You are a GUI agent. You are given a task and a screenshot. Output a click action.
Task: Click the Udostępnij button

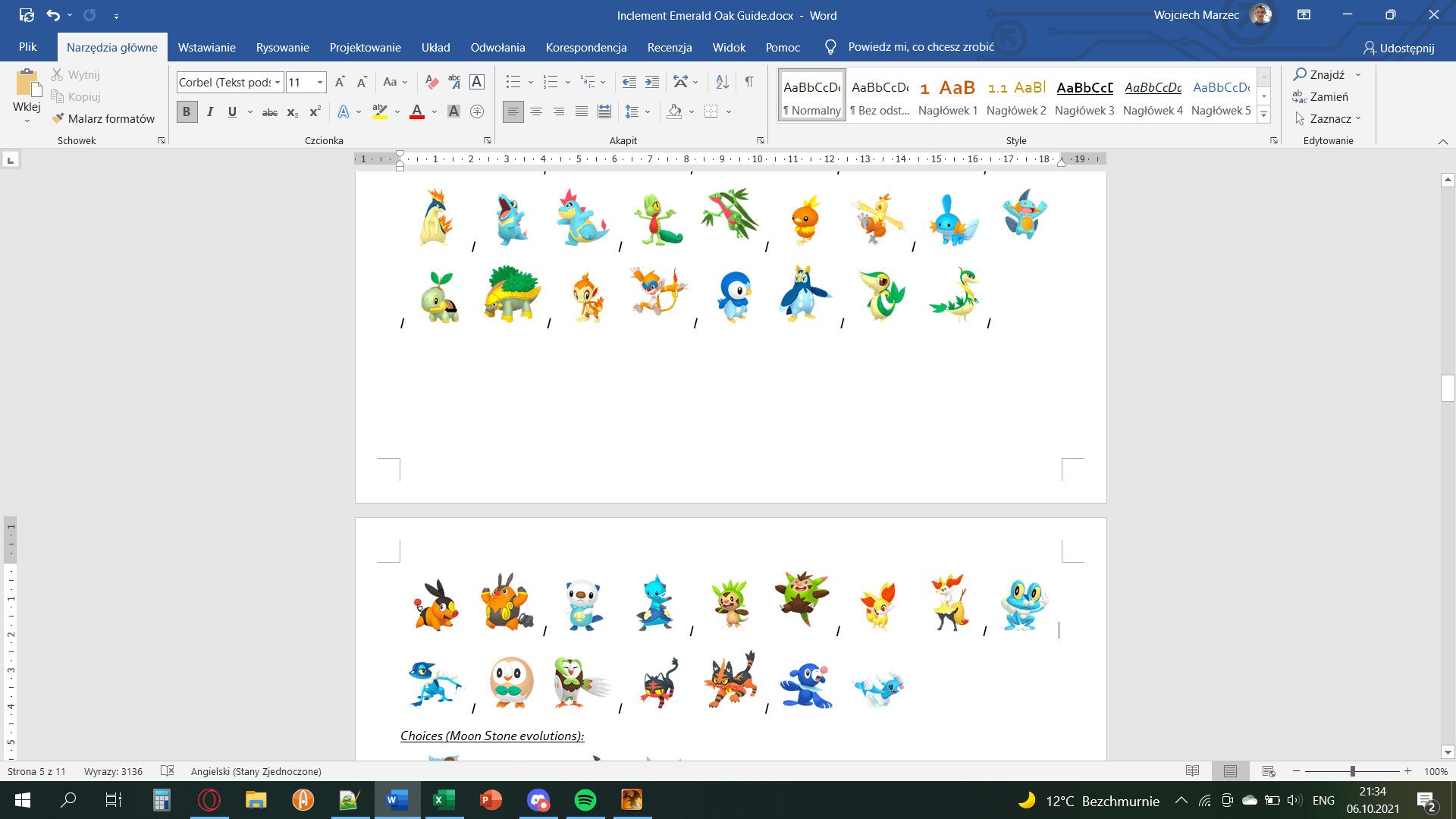pos(1399,47)
